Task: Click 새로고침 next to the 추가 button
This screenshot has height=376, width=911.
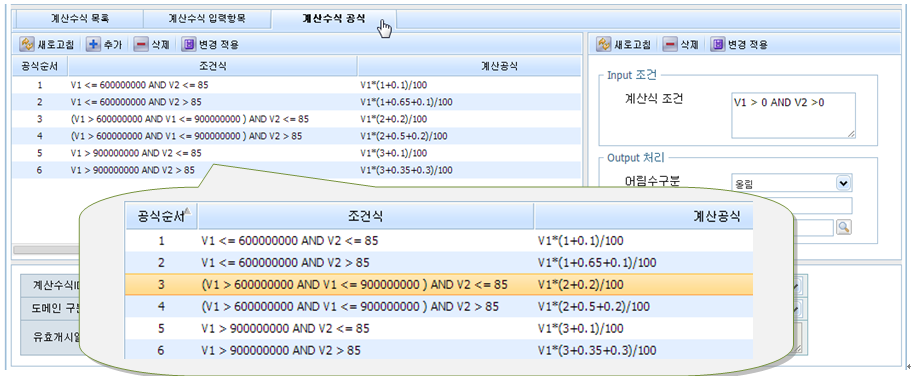Action: (47, 44)
